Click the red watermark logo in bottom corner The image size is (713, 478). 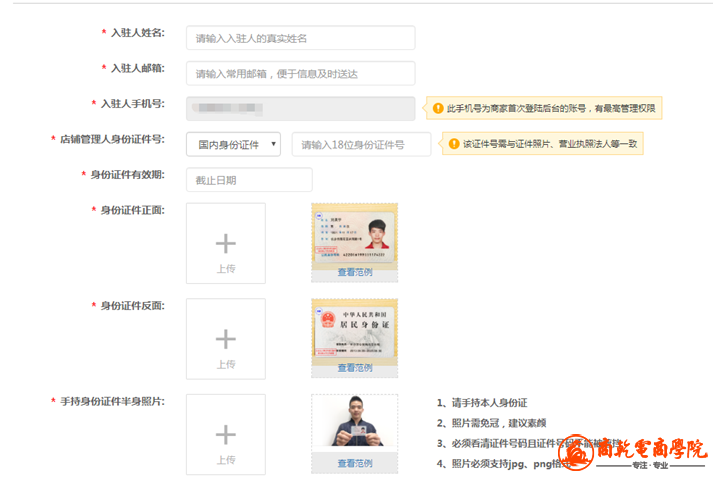click(578, 452)
